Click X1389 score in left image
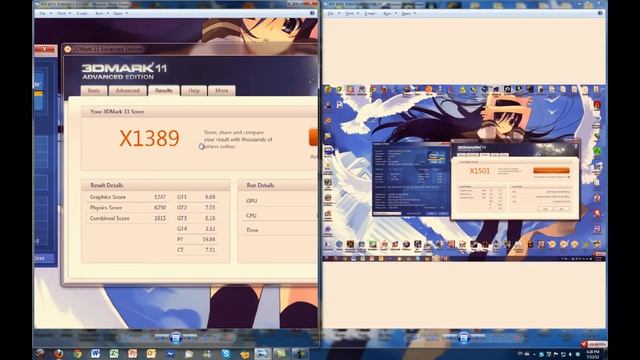The image size is (640, 360). [149, 138]
